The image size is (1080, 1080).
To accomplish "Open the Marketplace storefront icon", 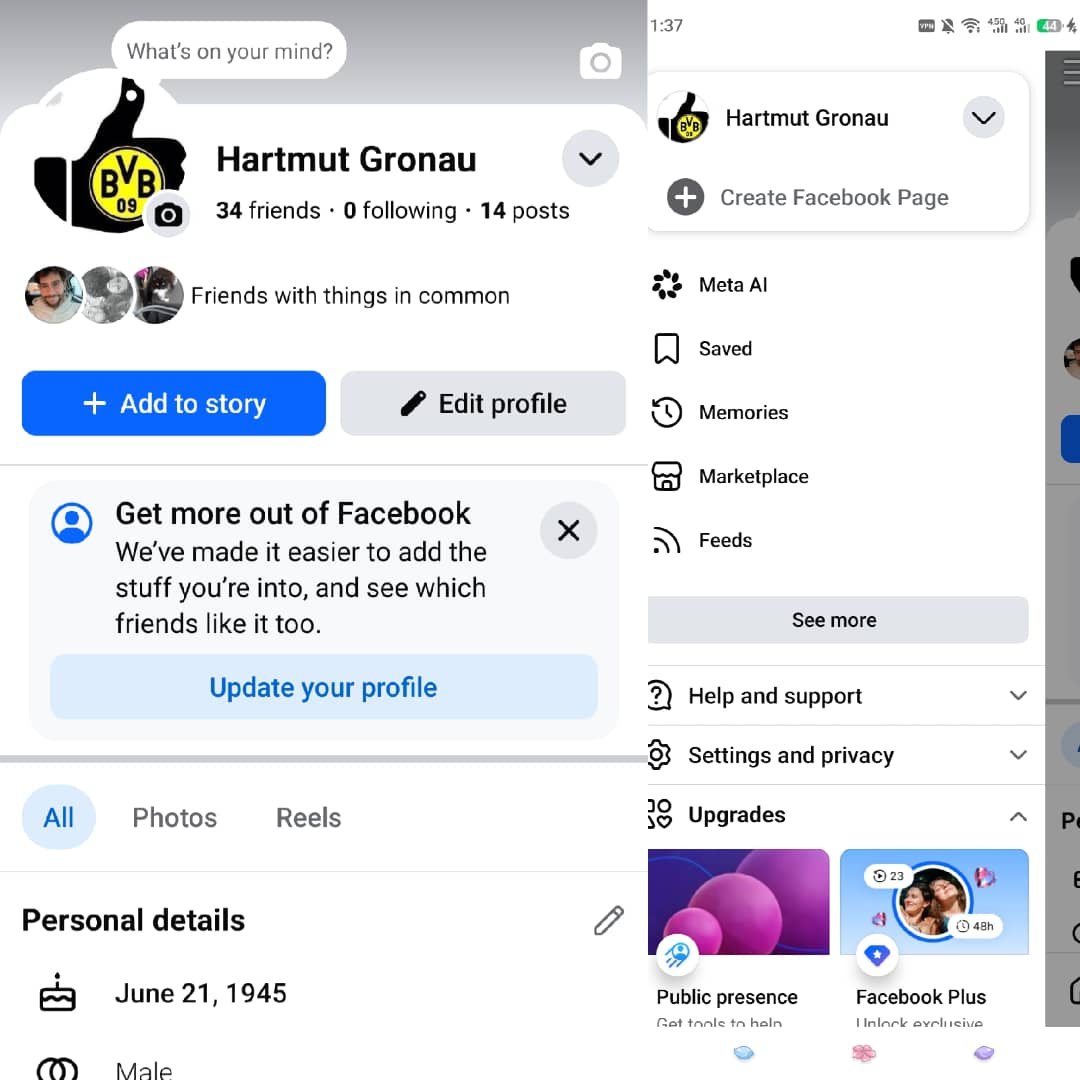I will coord(666,476).
